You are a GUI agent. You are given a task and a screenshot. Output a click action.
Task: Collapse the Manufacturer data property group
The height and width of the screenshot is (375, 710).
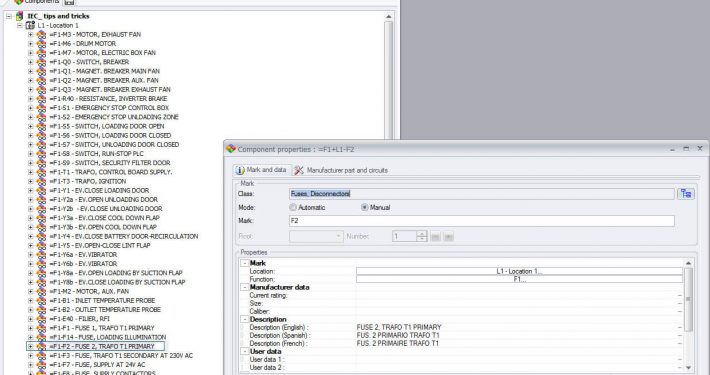click(245, 288)
